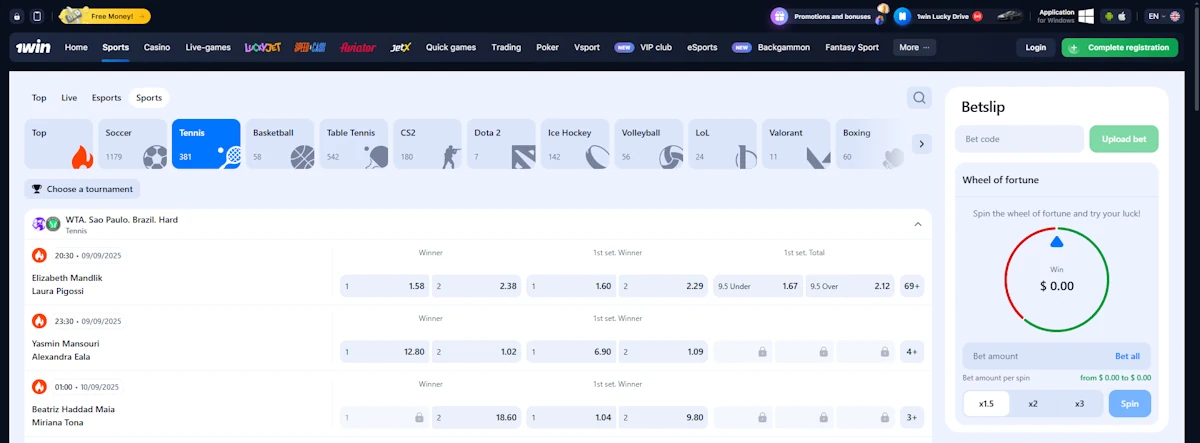Switch to the Top filter tab

tap(39, 98)
